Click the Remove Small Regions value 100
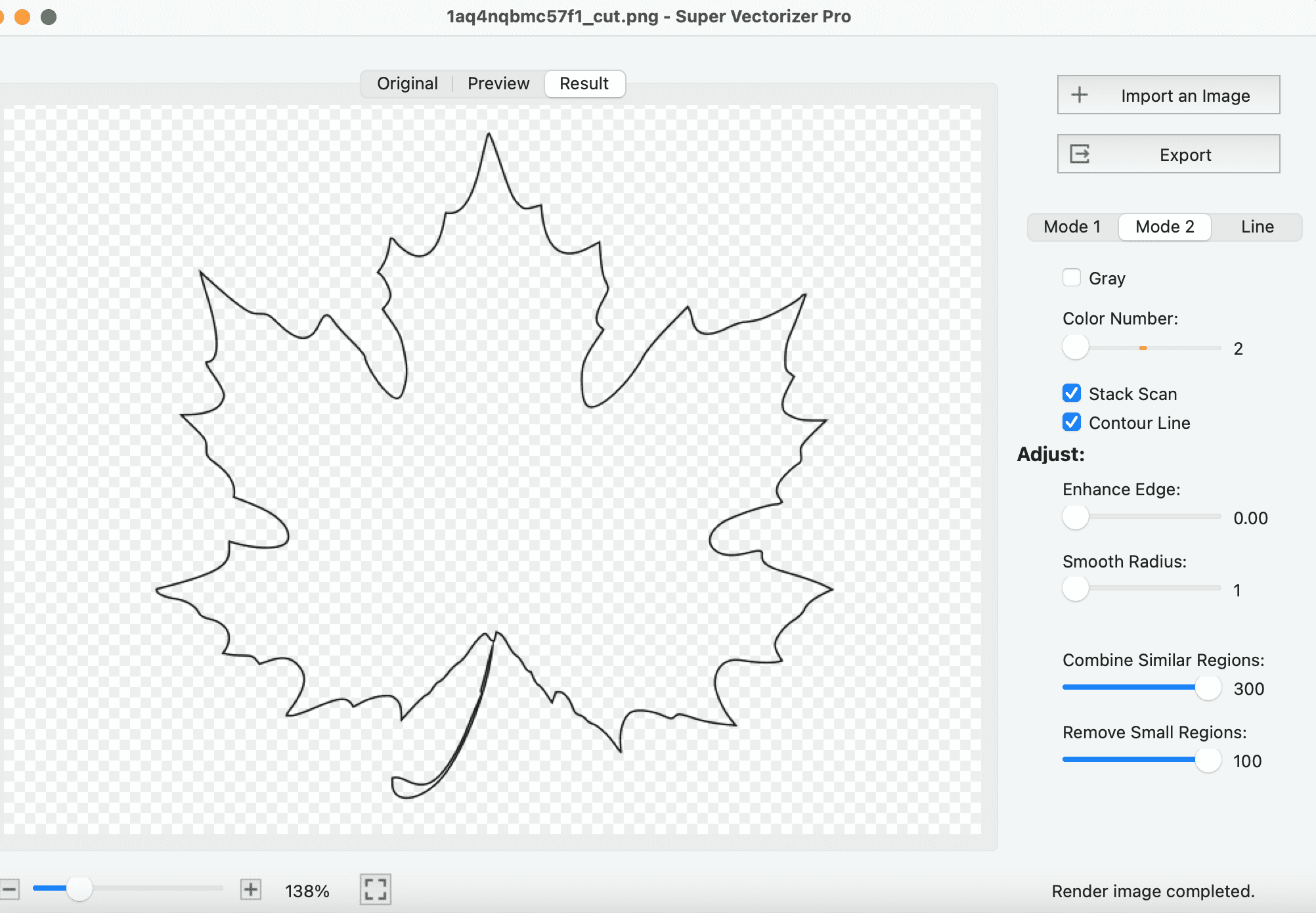The width and height of the screenshot is (1316, 913). pos(1247,761)
